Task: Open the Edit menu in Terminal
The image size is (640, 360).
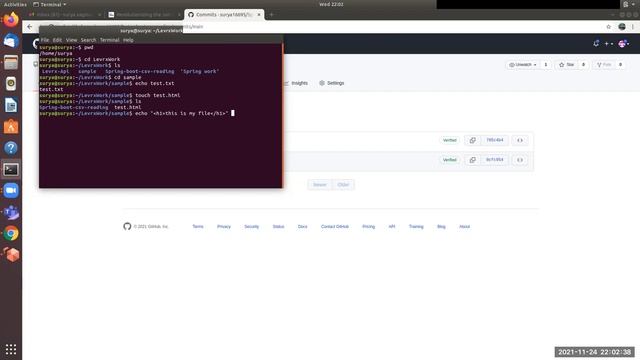Action: pos(57,40)
